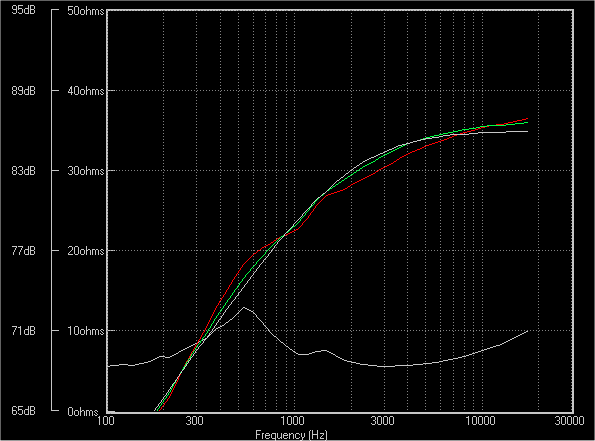Click the 65dB axis label
595x441 pixels.
pos(24,411)
